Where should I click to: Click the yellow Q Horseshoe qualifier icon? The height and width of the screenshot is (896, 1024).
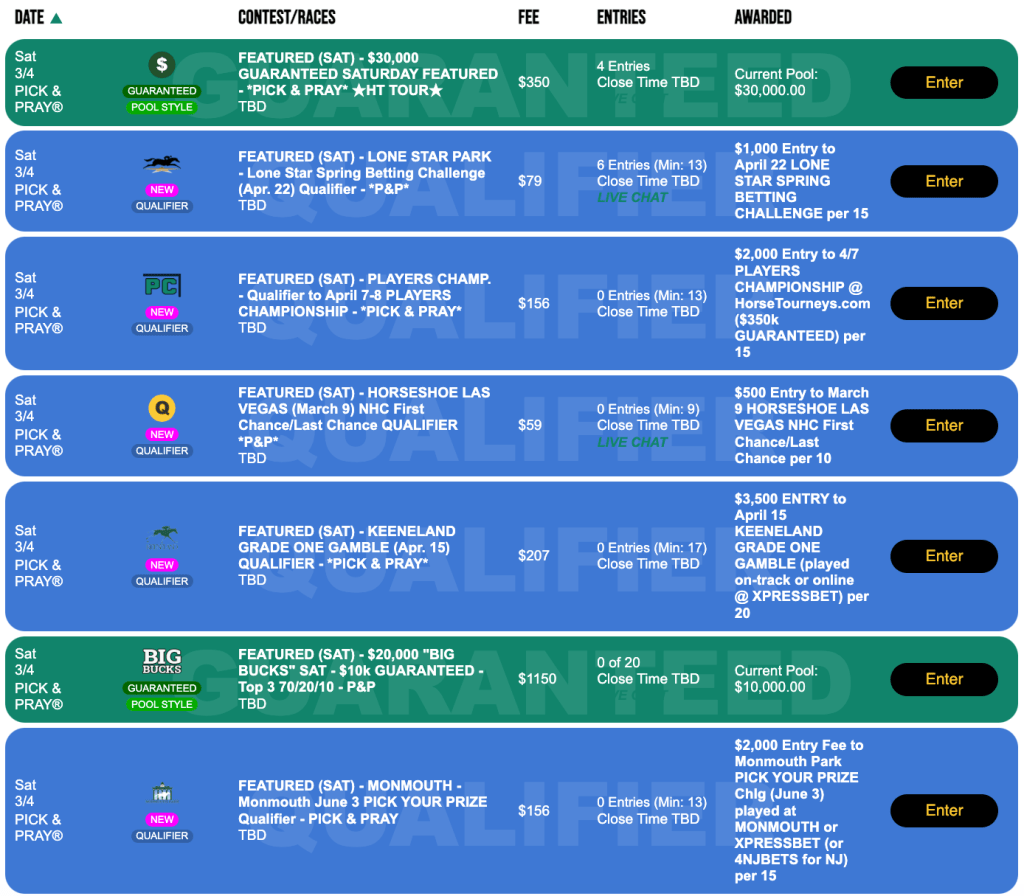pyautogui.click(x=162, y=408)
